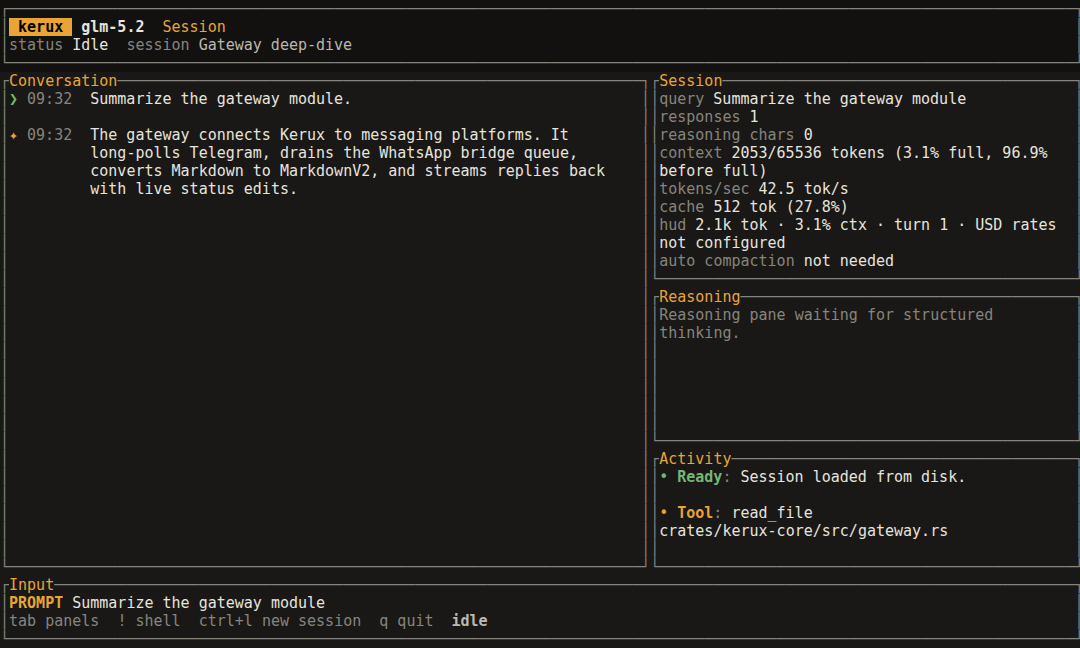Click user message 'Summarize the gateway module.'
Image resolution: width=1080 pixels, height=648 pixels.
click(x=220, y=98)
